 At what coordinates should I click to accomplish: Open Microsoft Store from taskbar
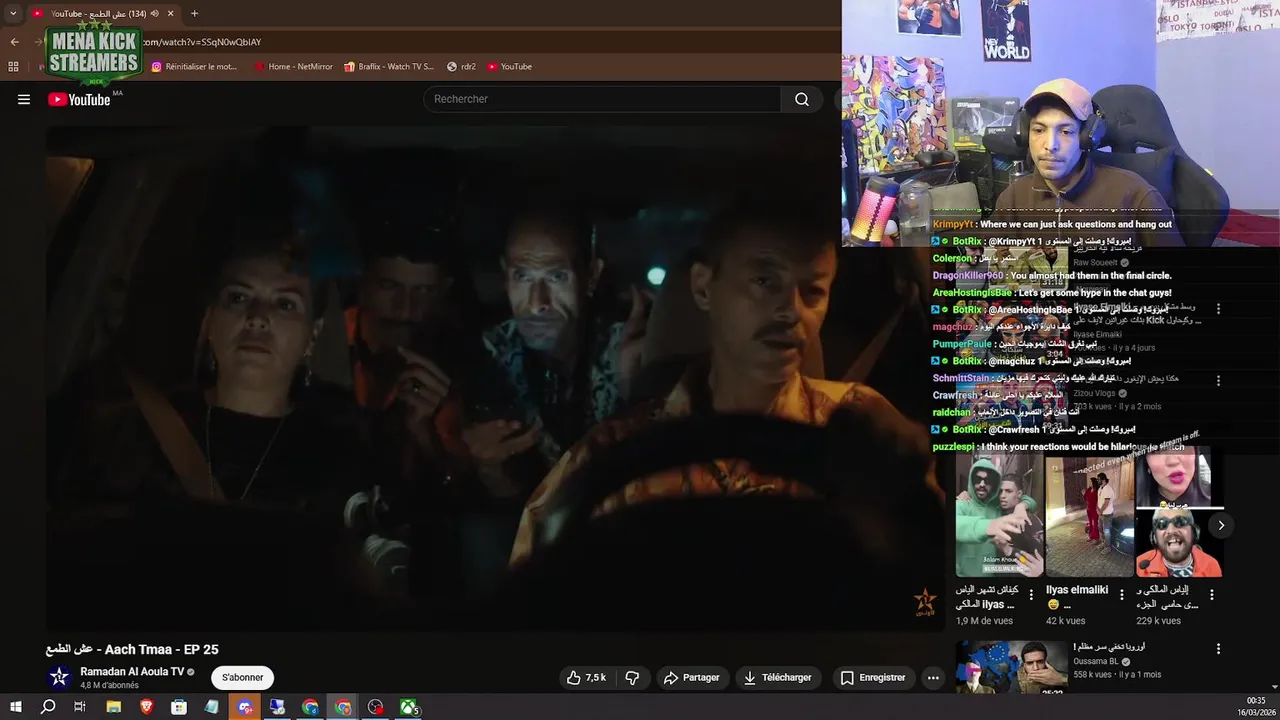click(179, 707)
